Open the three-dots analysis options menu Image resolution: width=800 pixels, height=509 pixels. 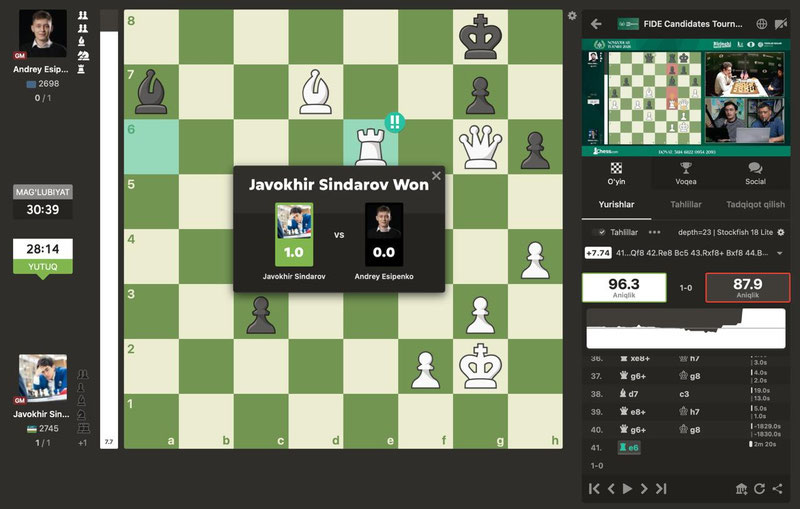(x=655, y=232)
